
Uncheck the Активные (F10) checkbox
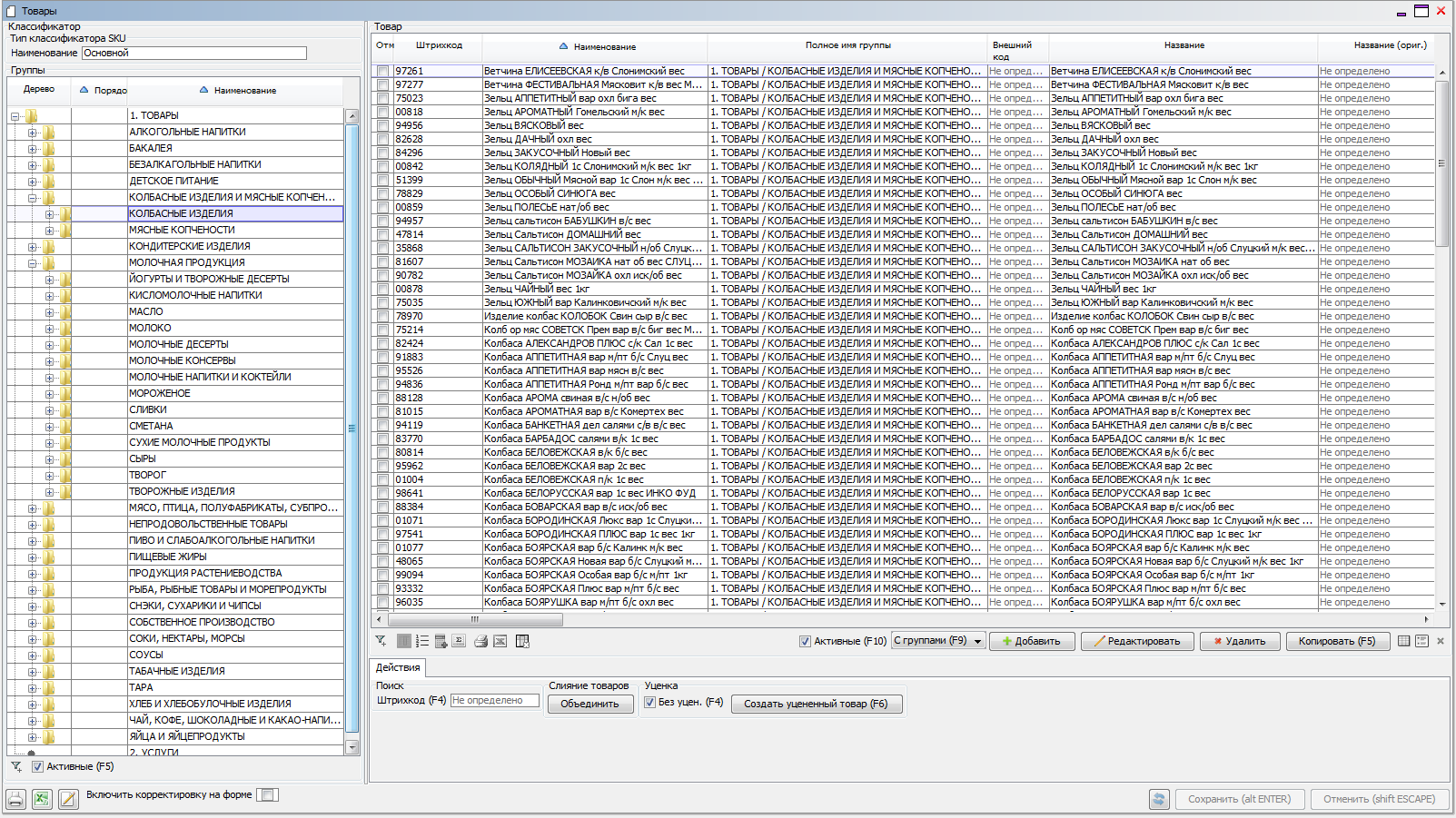[805, 641]
